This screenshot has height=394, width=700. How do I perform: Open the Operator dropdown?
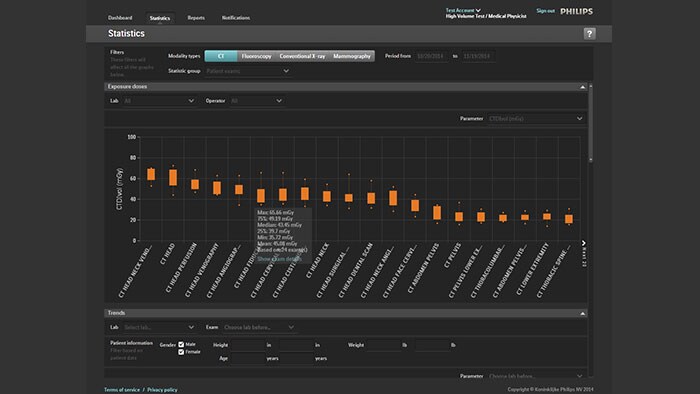coord(256,101)
